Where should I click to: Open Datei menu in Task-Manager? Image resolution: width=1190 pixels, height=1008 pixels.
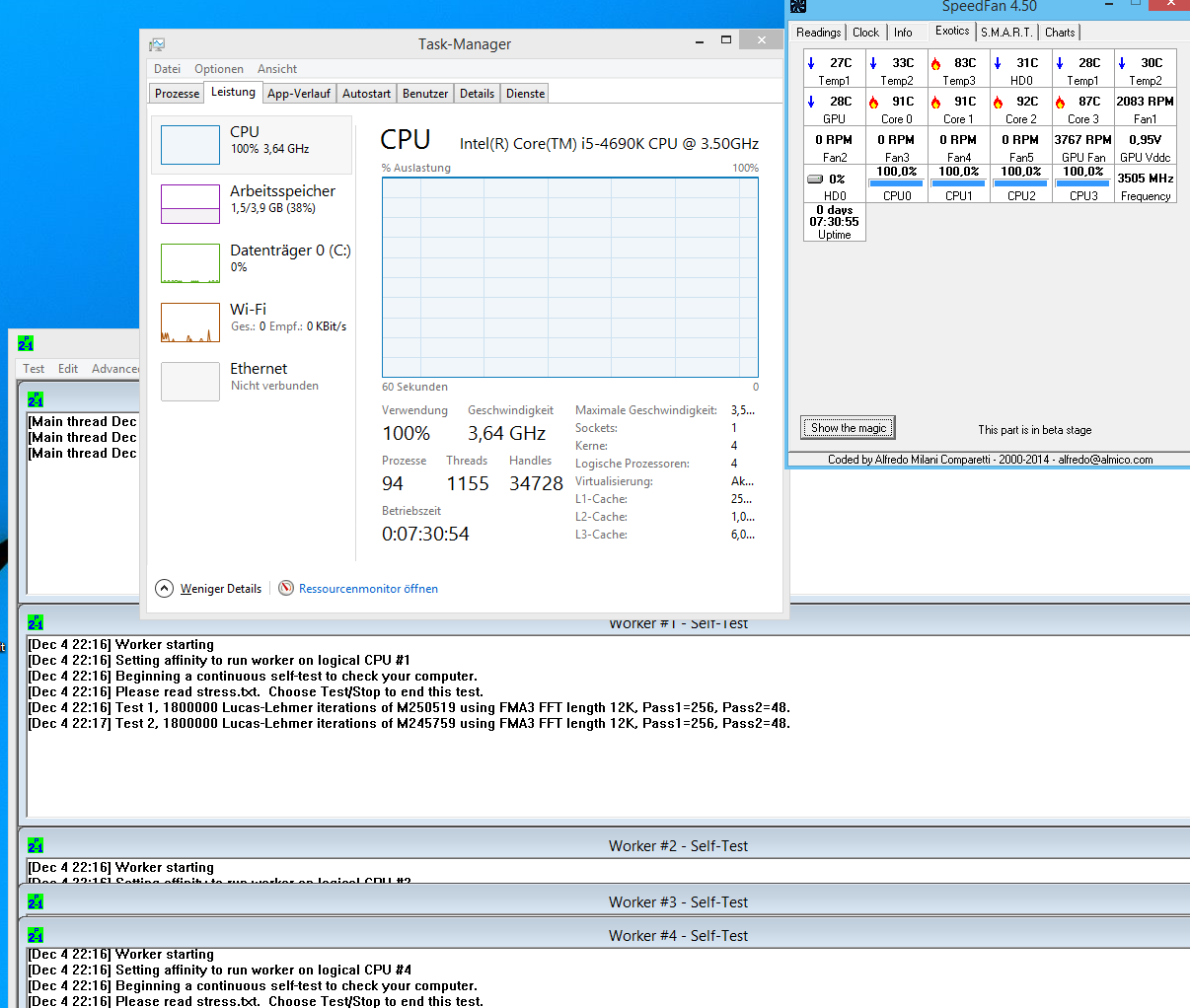167,69
